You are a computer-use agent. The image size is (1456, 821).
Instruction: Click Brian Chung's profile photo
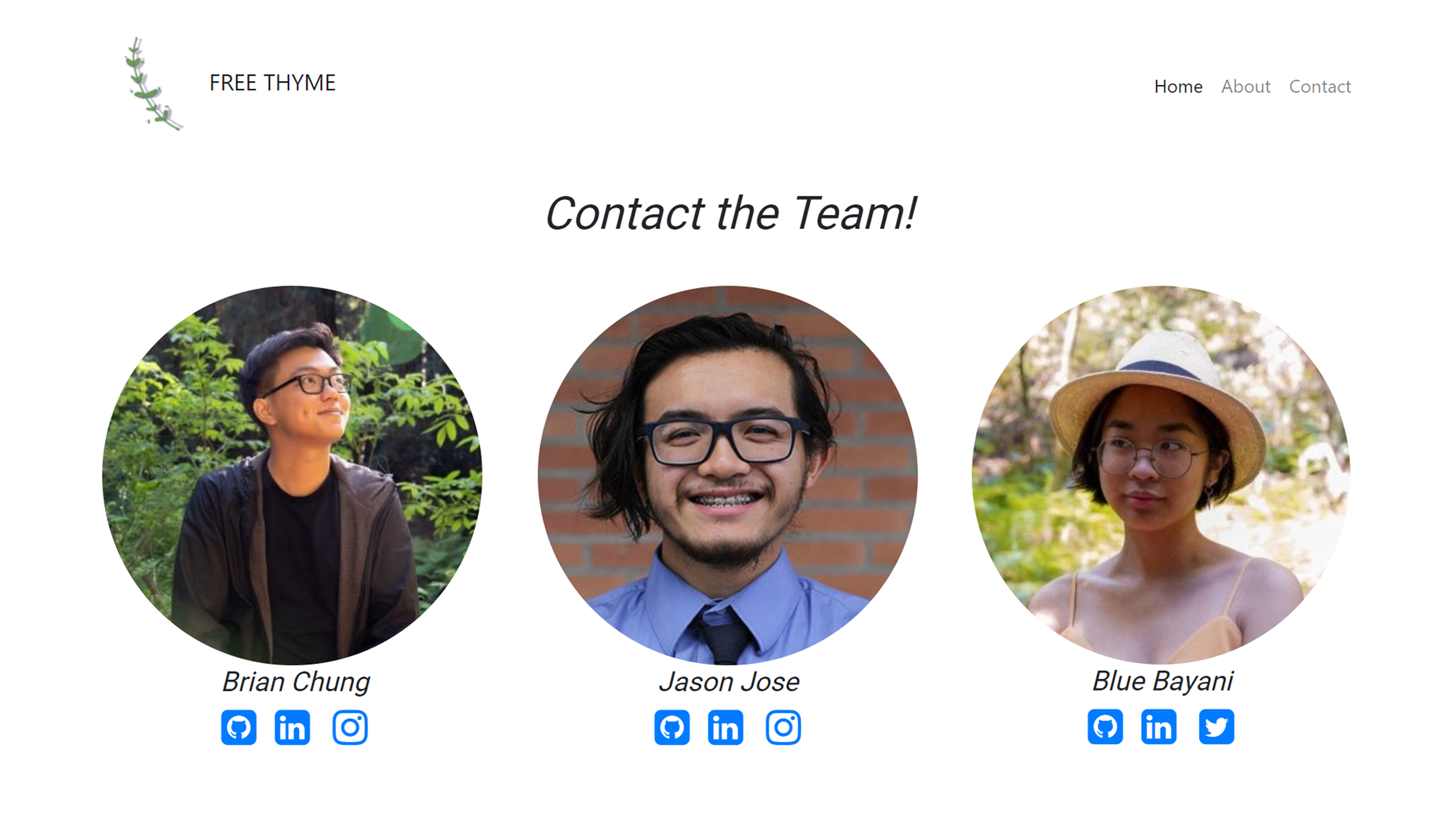click(292, 475)
